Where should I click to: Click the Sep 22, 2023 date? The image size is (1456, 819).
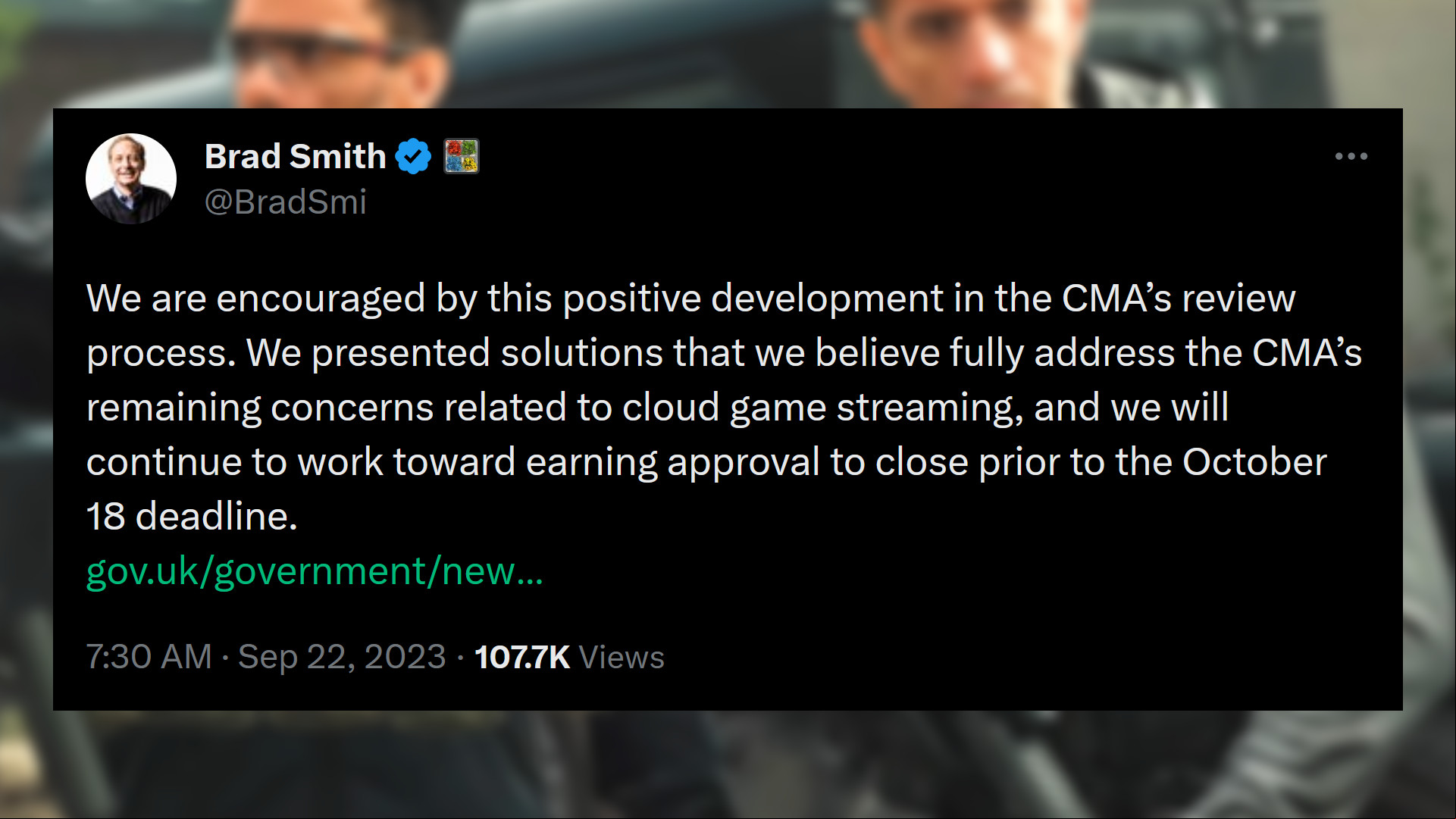342,657
